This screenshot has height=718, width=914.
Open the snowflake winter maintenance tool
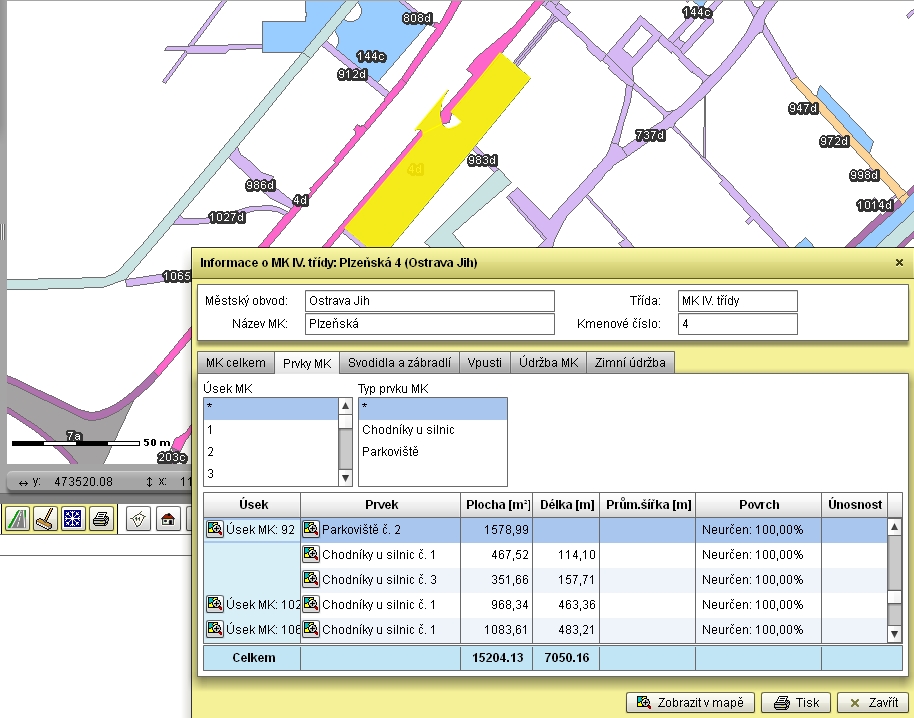[x=72, y=518]
